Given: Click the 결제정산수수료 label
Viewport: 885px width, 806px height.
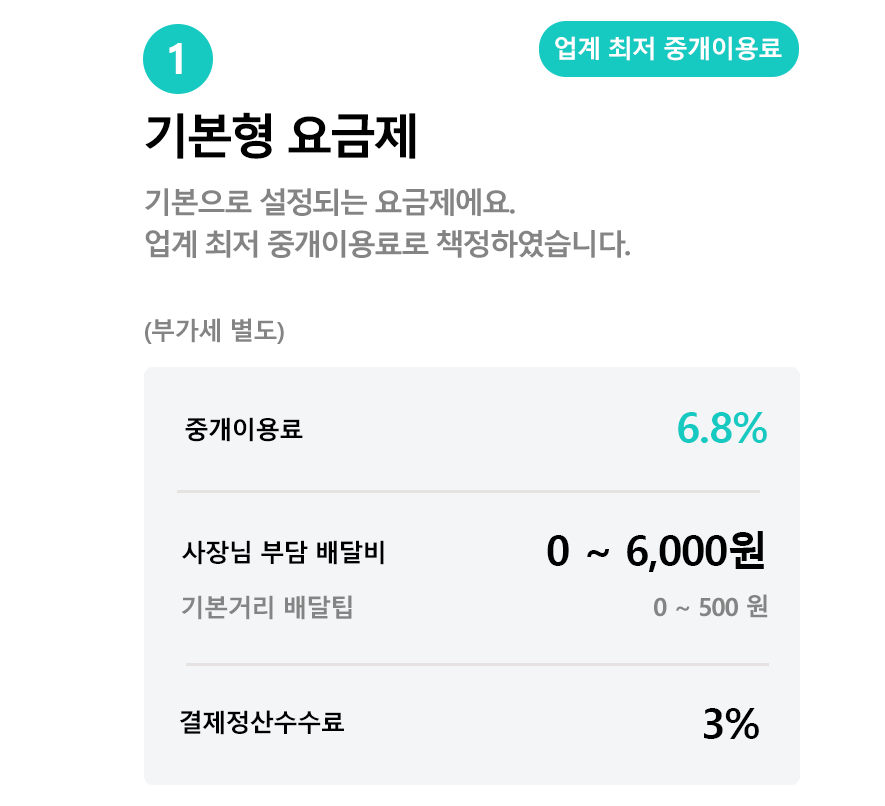Looking at the screenshot, I should [262, 722].
